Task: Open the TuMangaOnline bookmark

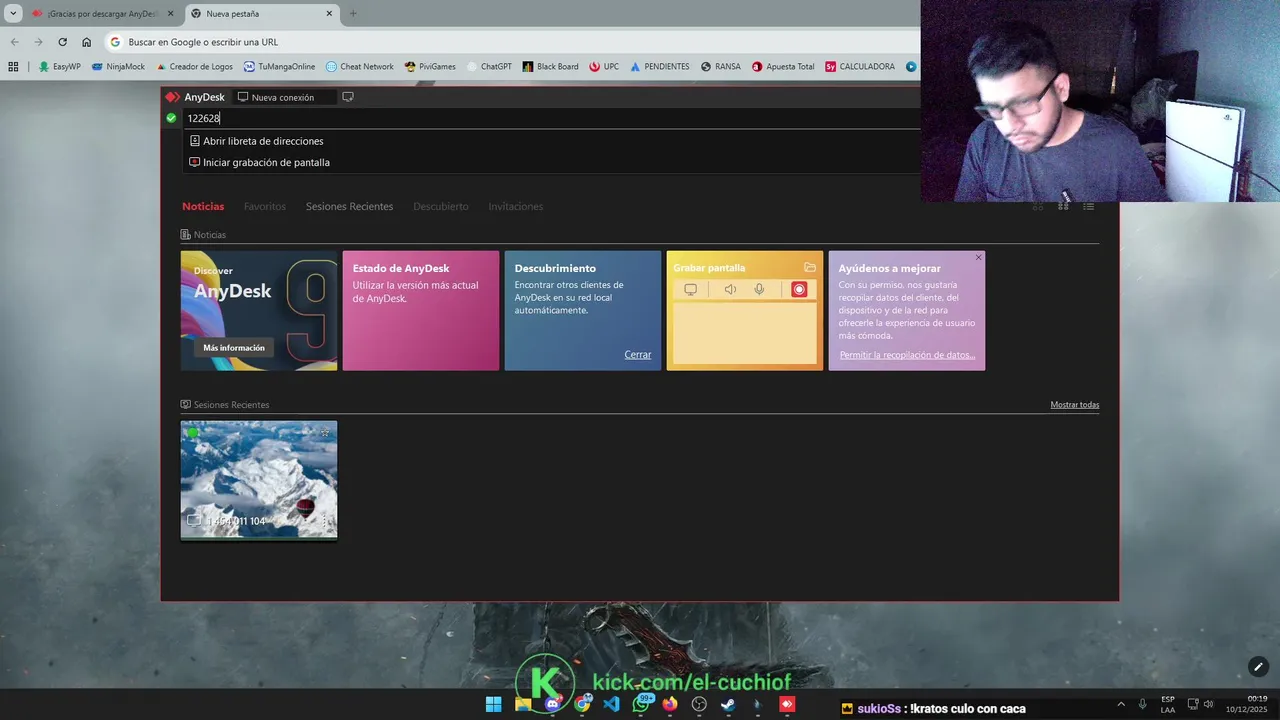Action: [279, 67]
